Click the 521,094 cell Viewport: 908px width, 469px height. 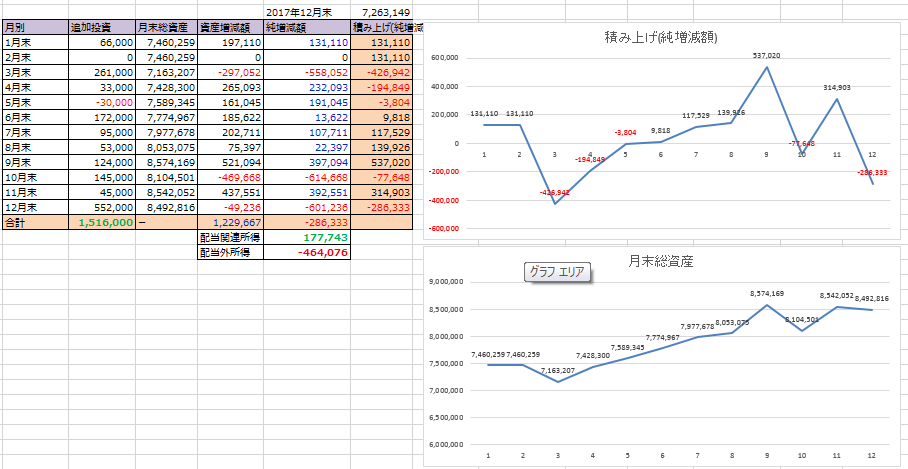230,163
